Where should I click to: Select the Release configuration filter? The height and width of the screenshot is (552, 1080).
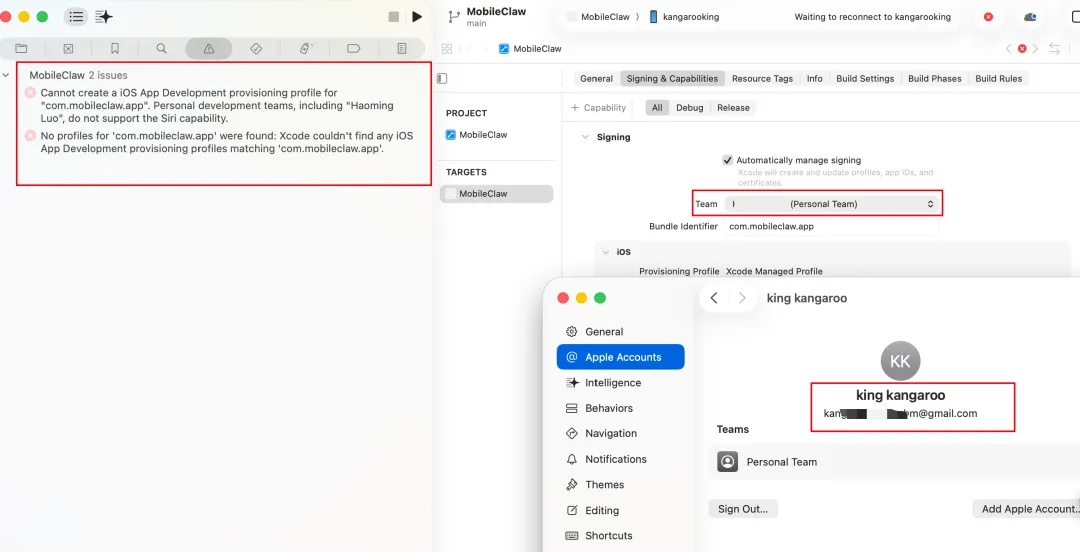click(733, 108)
